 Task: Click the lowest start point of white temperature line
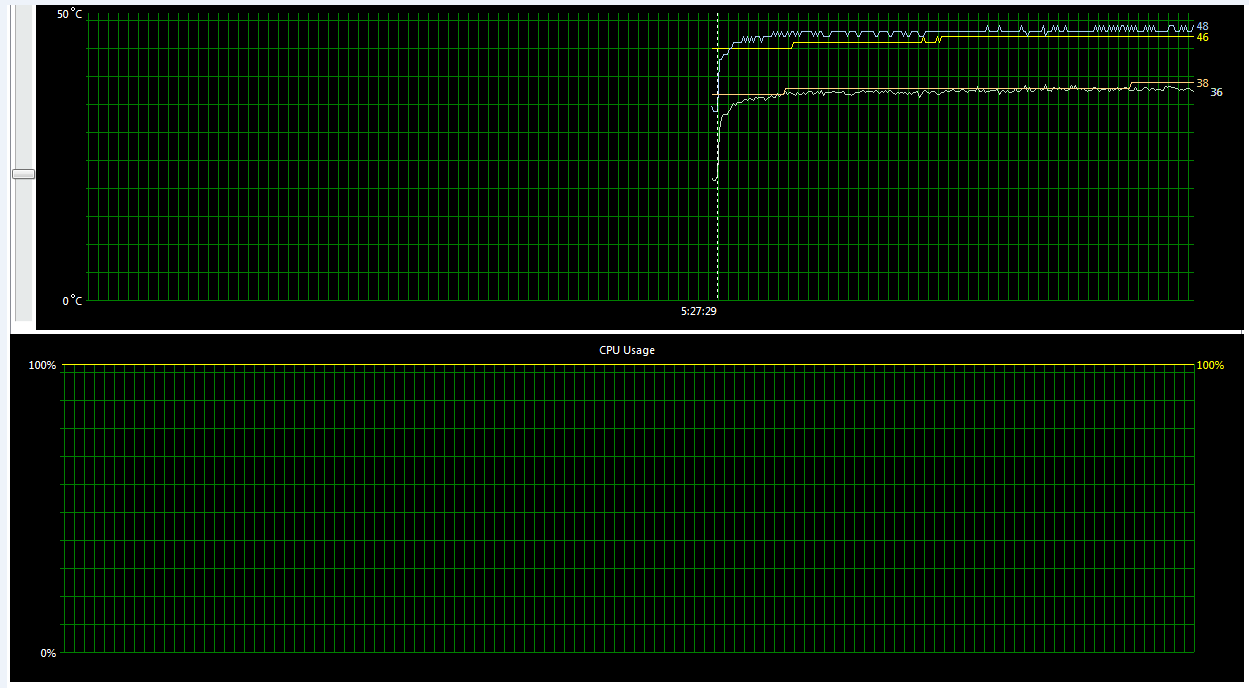pyautogui.click(x=714, y=179)
